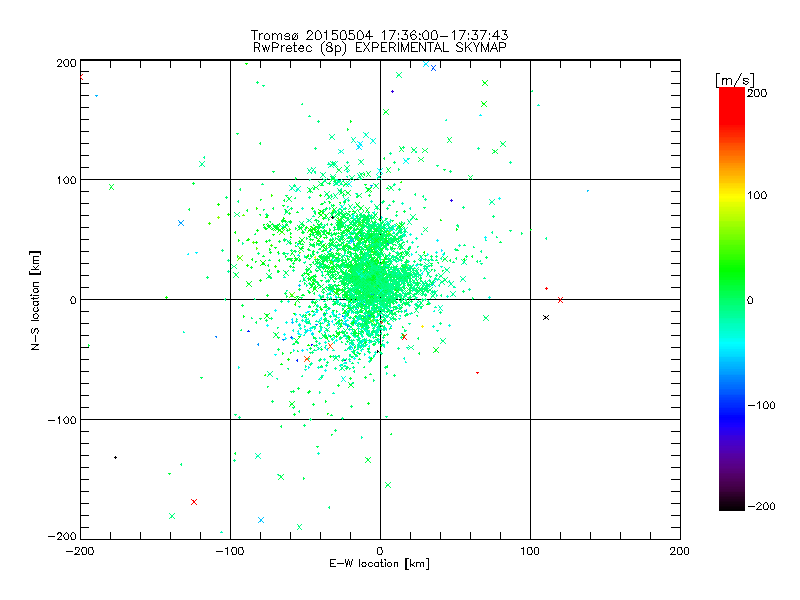The height and width of the screenshot is (600, 800).
Task: Click the x-axis tick label "0"
Action: (x=380, y=551)
